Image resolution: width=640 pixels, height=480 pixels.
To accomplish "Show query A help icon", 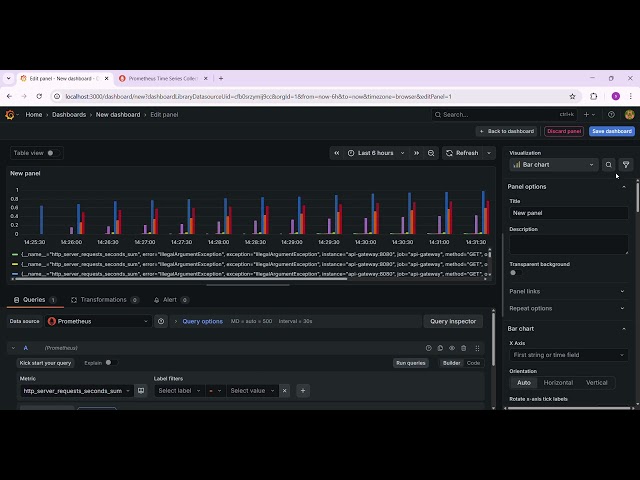I will (429, 348).
